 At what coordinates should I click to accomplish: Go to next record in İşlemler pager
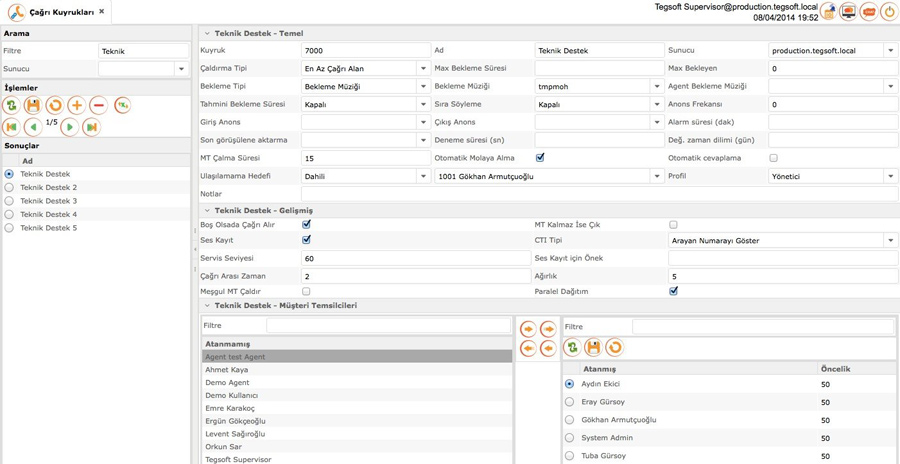pos(69,127)
